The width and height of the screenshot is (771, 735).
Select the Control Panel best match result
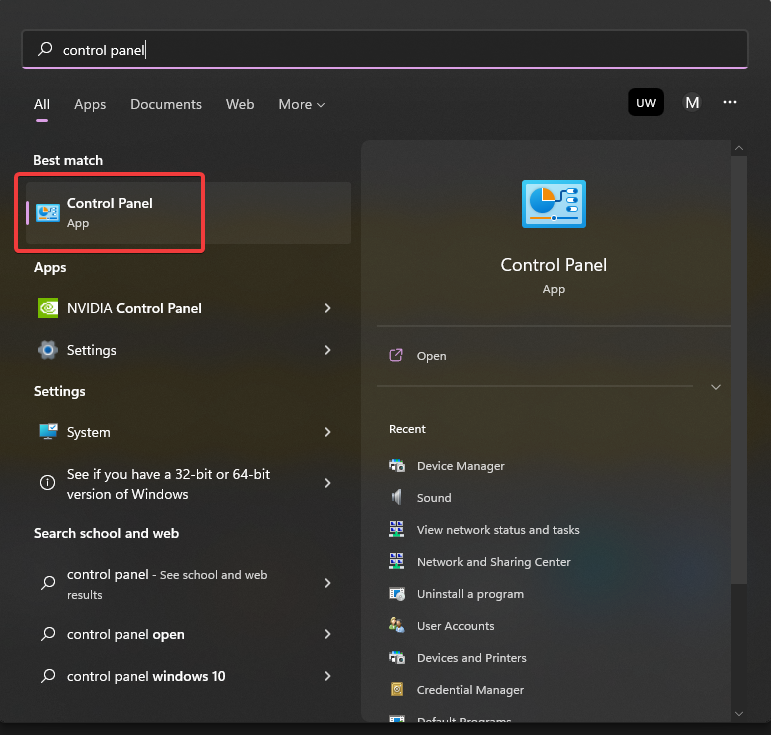[x=188, y=213]
